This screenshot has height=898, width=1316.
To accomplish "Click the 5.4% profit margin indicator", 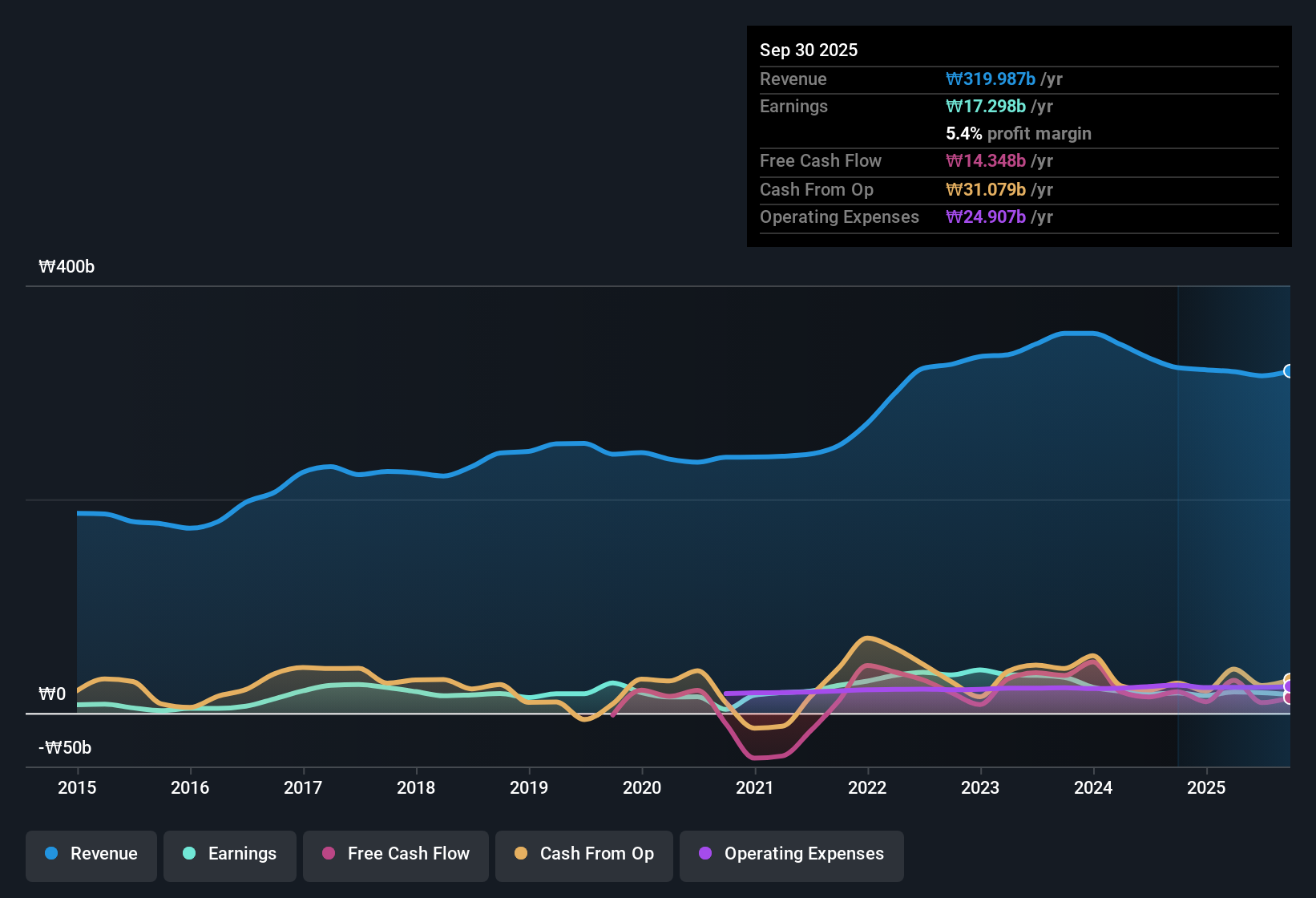I will point(963,134).
